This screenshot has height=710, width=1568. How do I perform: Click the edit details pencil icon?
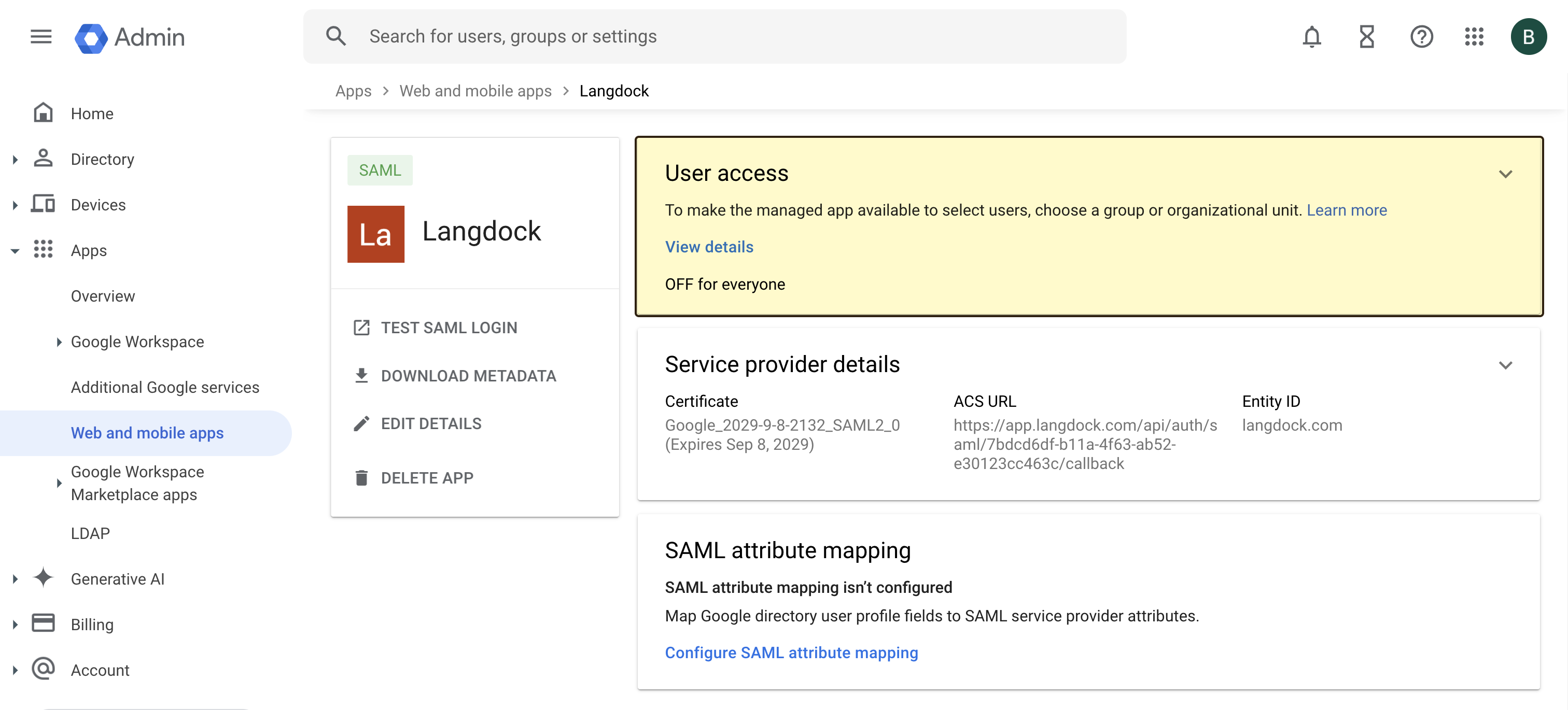click(x=361, y=423)
